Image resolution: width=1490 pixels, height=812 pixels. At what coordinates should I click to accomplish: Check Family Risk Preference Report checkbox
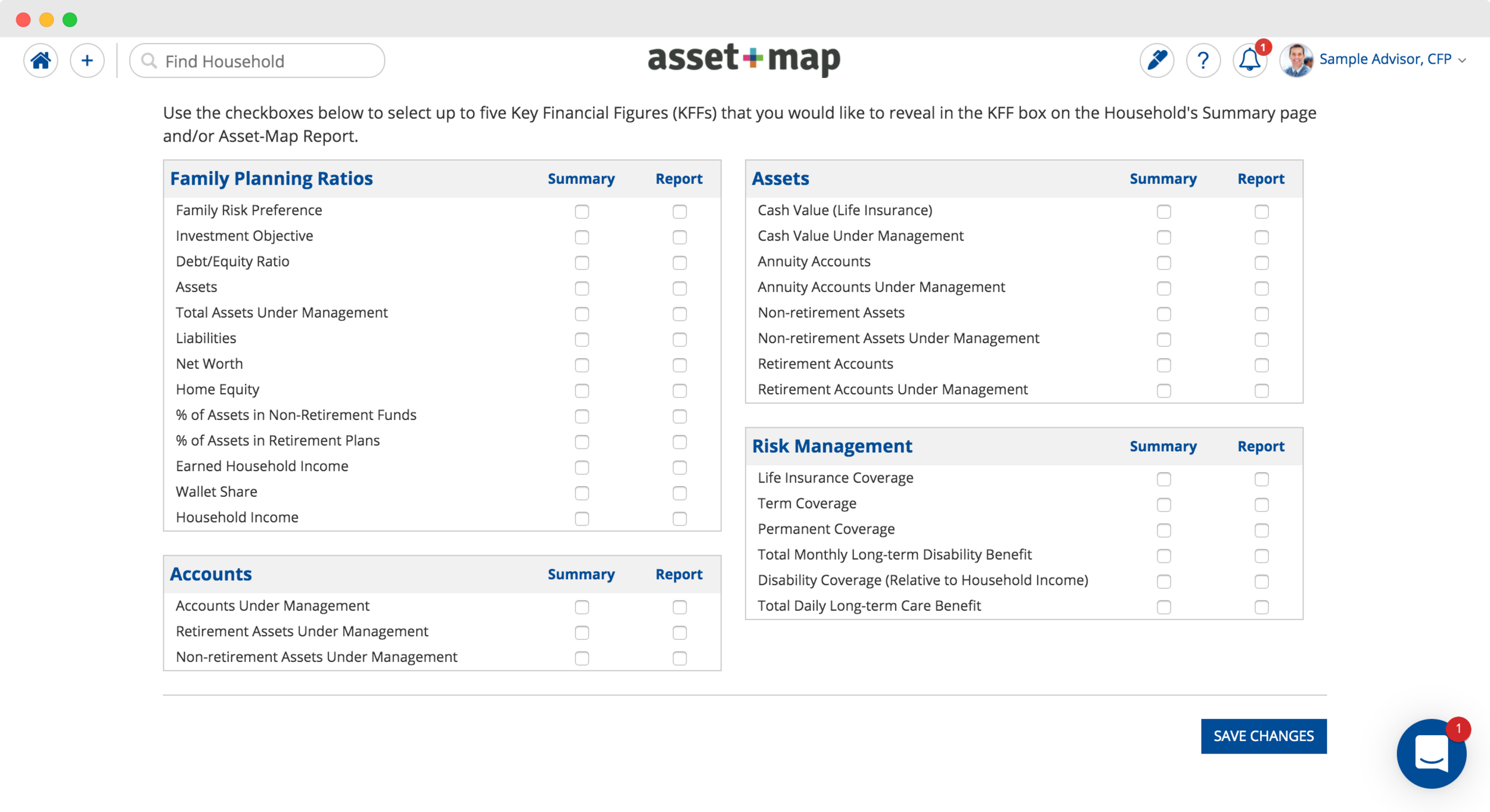coord(679,211)
